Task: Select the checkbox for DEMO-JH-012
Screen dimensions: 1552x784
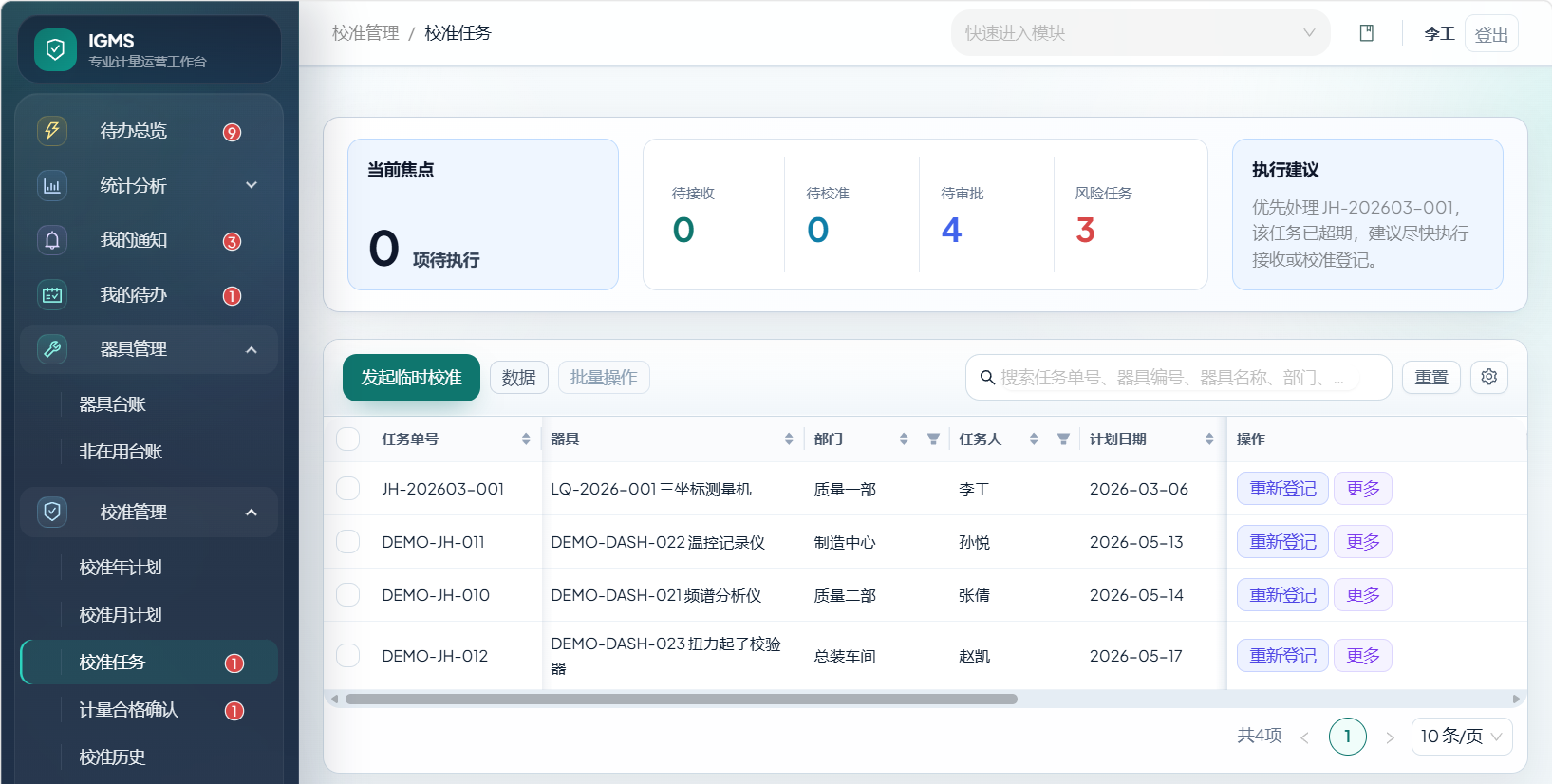Action: click(348, 655)
